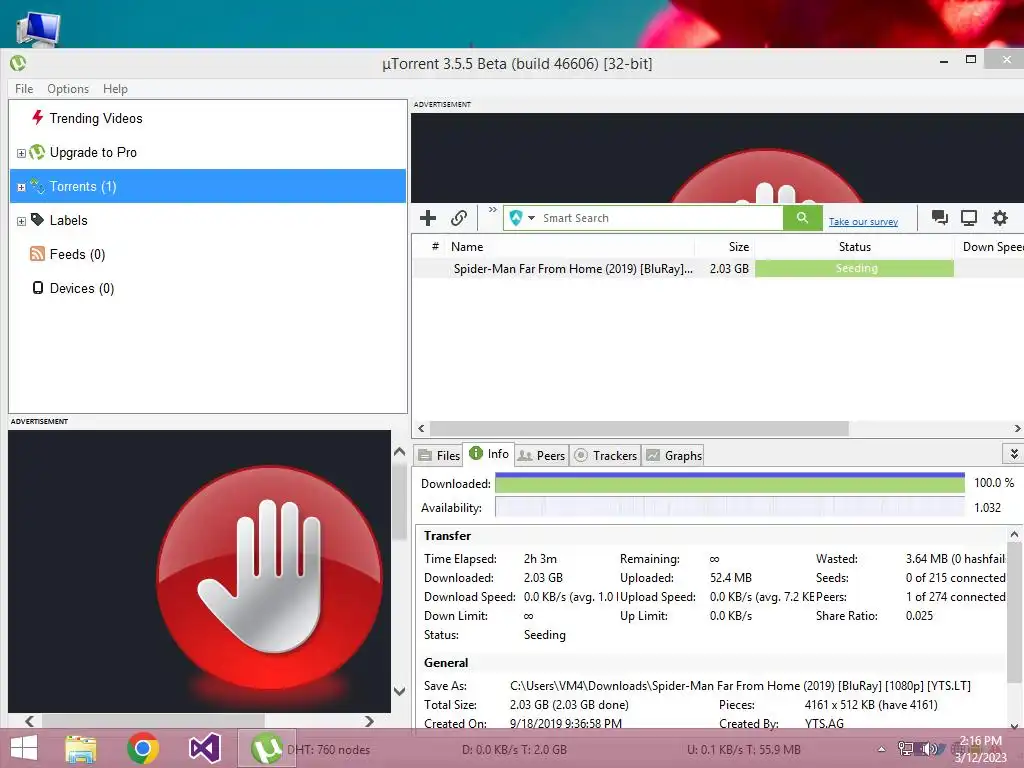The width and height of the screenshot is (1024, 768).
Task: Select the Info tab
Action: [489, 454]
